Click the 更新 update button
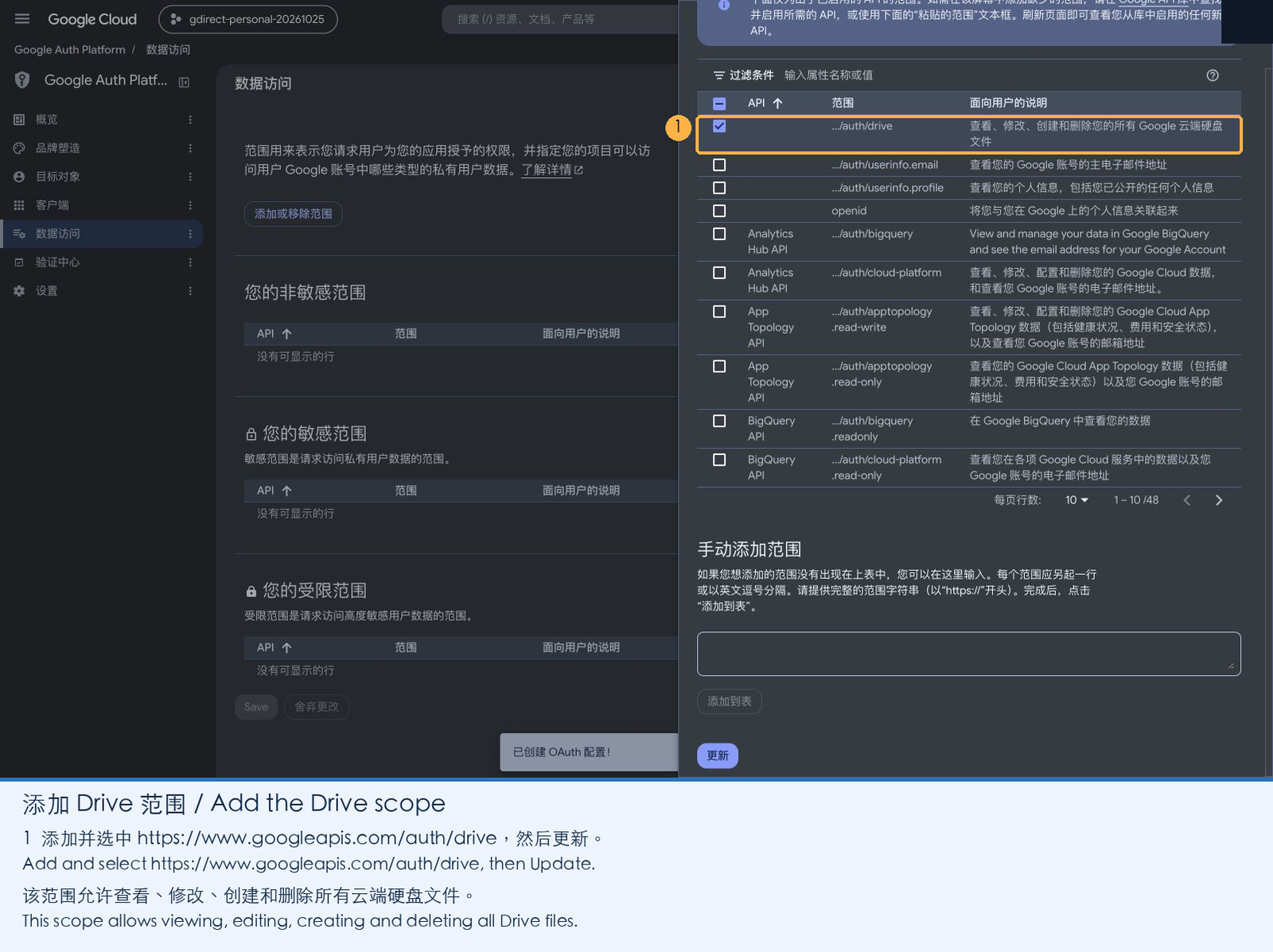Image resolution: width=1273 pixels, height=952 pixels. [718, 756]
